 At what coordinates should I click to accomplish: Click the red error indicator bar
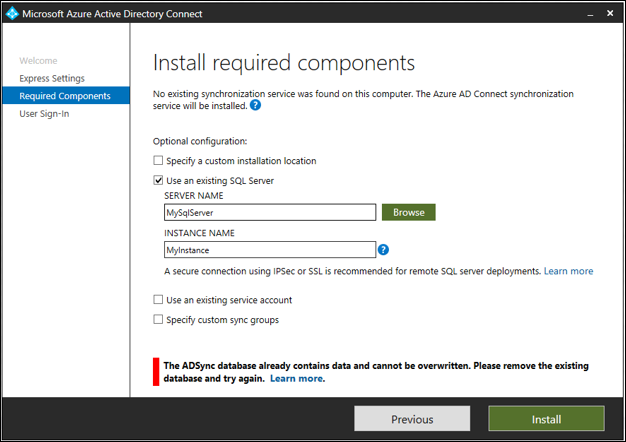click(x=156, y=372)
